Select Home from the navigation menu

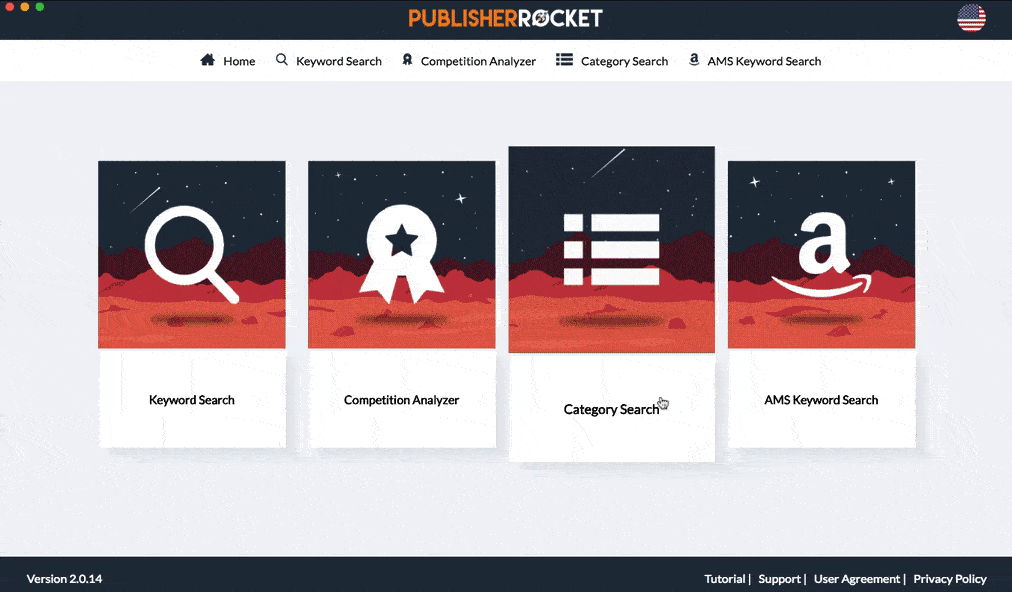[239, 61]
